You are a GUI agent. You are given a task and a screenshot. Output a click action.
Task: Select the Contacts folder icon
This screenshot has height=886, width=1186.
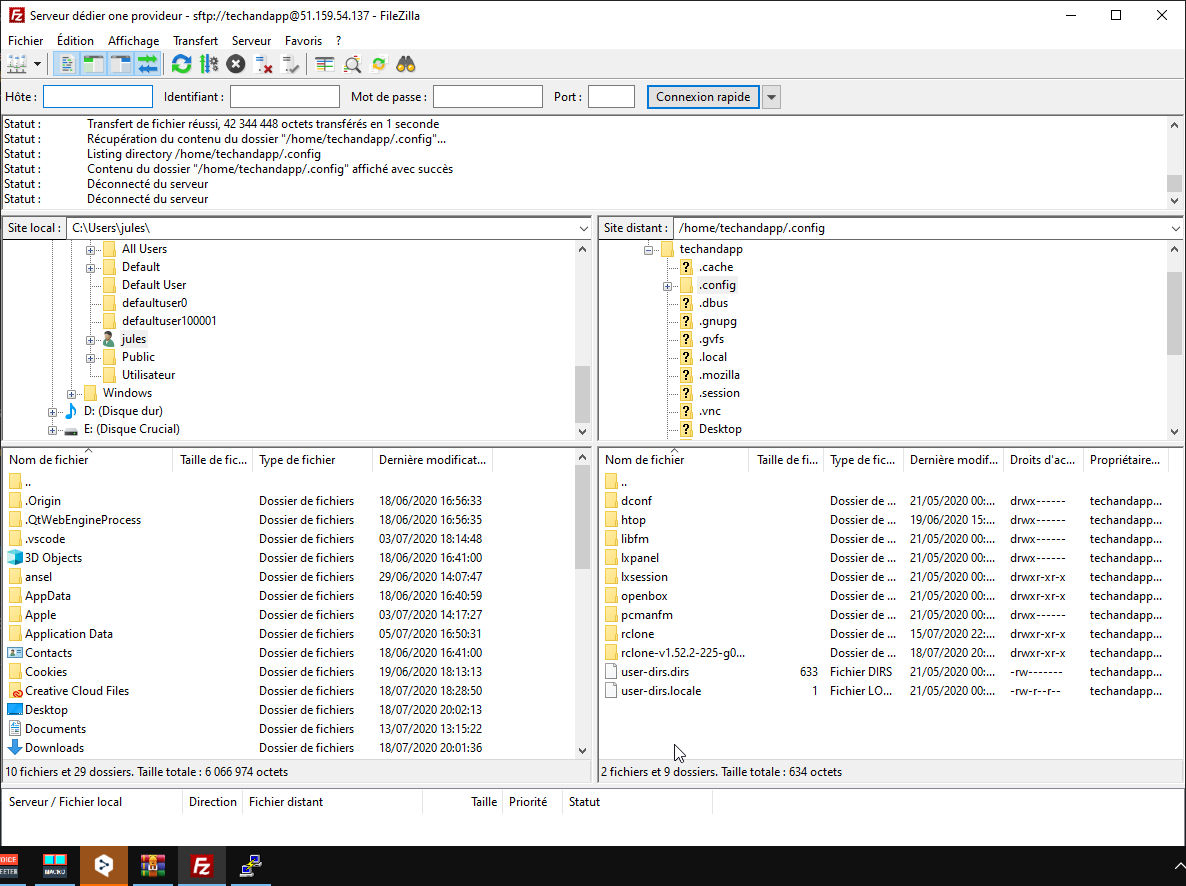tap(15, 653)
